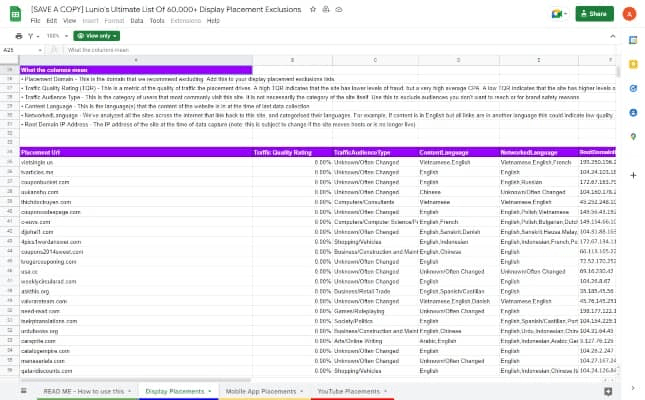The image size is (645, 400).
Task: Open the Edit menu
Action: pos(52,21)
